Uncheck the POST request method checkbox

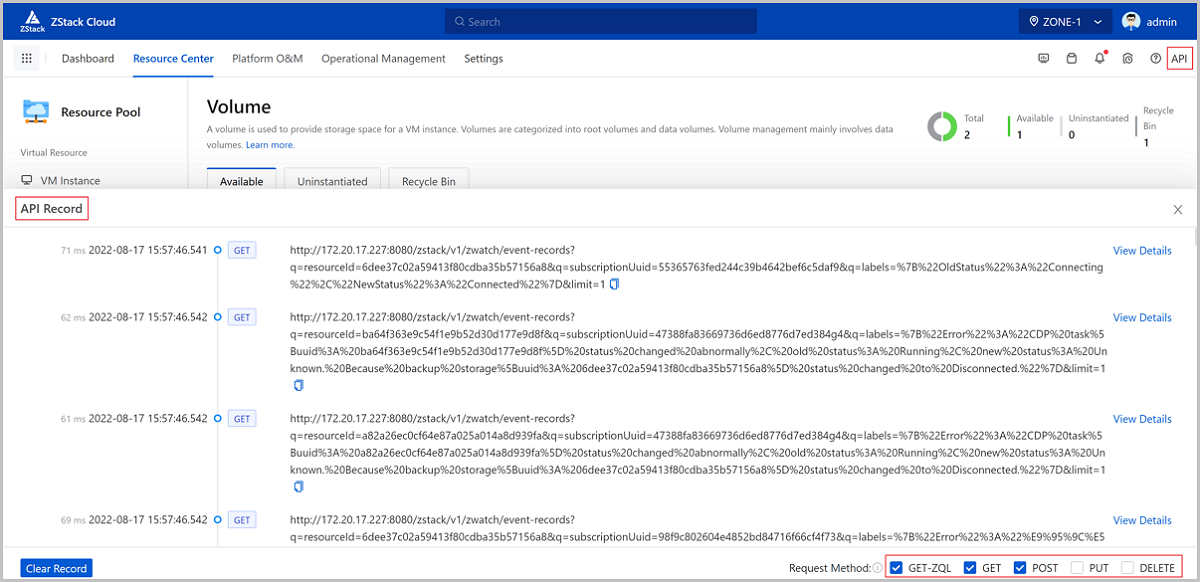point(1019,568)
